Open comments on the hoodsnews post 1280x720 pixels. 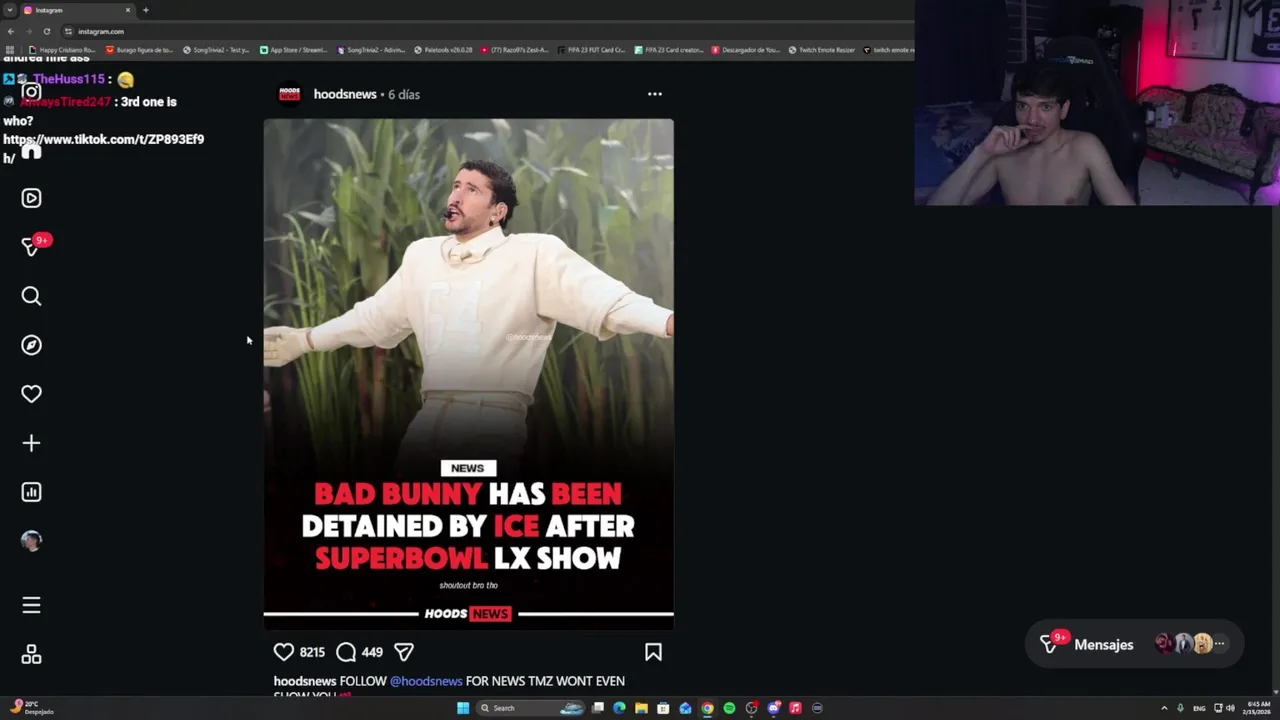[346, 652]
